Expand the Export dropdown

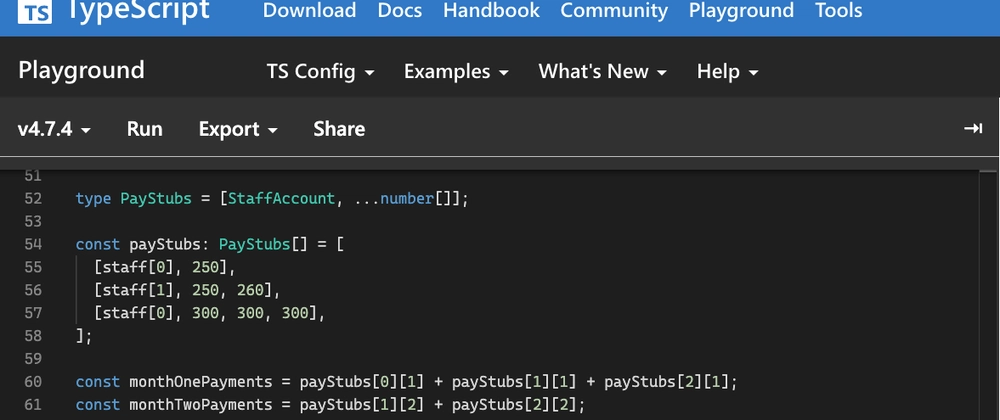[x=238, y=129]
